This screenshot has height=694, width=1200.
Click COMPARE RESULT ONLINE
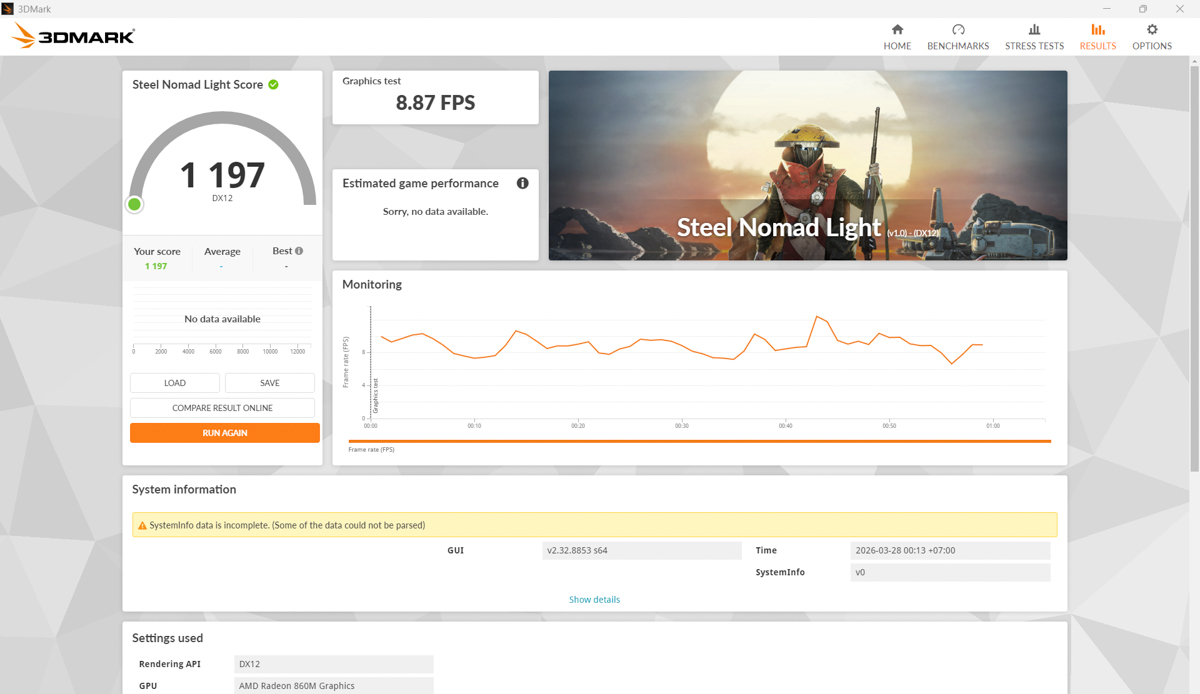tap(222, 407)
